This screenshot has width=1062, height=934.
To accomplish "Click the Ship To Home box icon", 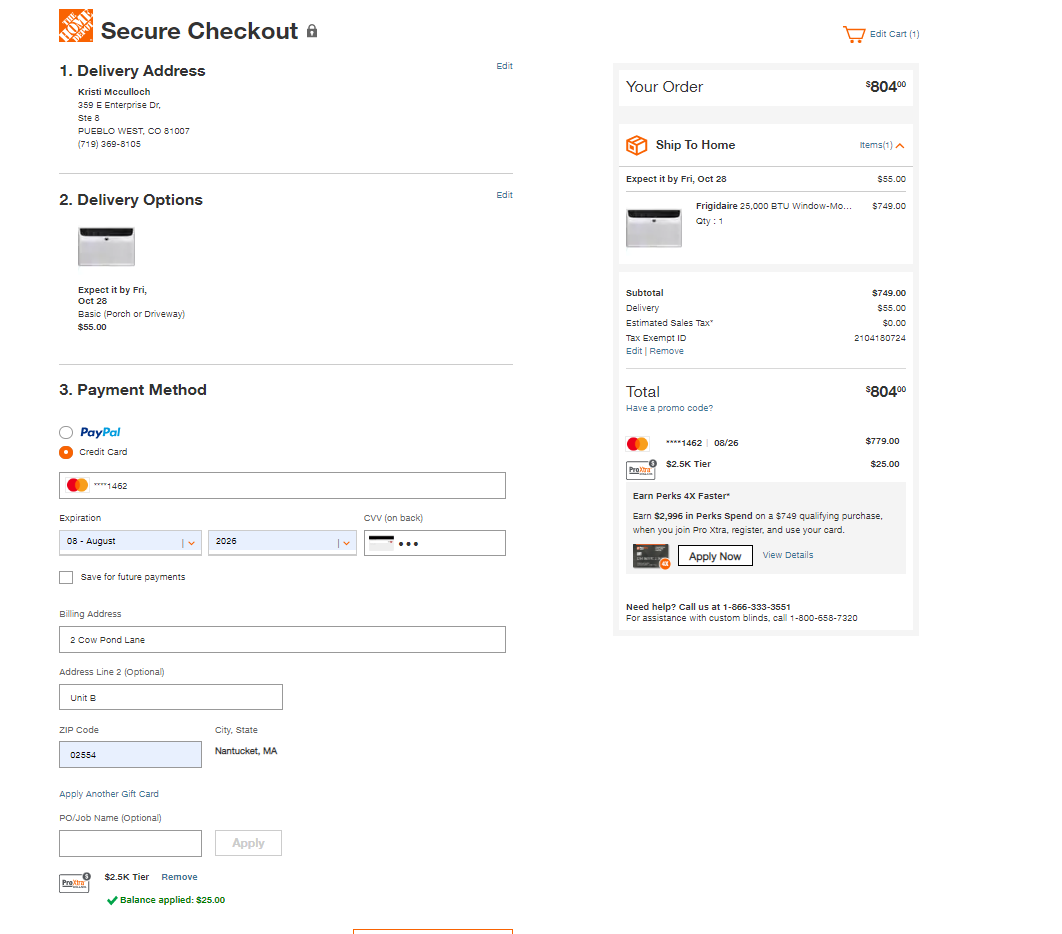I will [x=637, y=145].
